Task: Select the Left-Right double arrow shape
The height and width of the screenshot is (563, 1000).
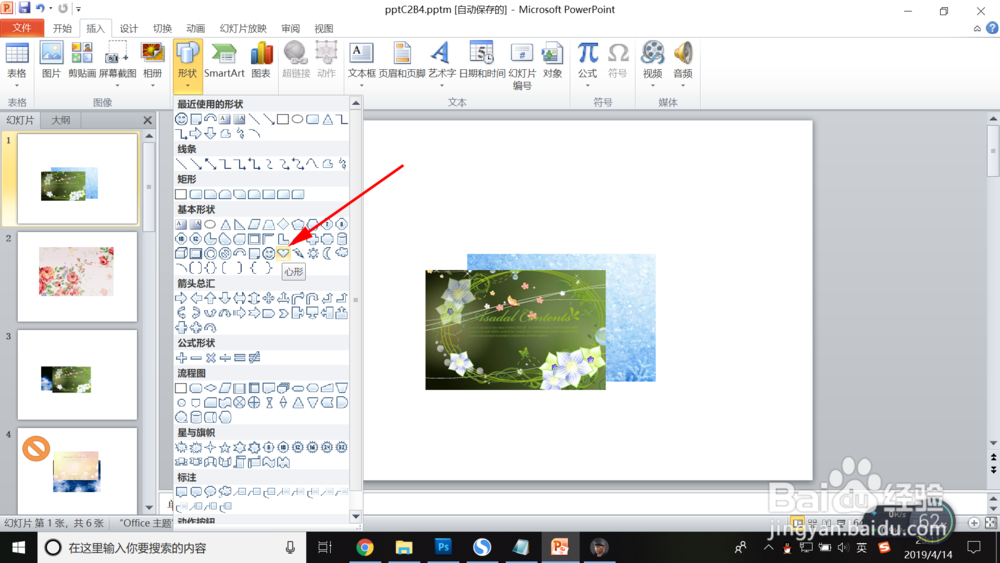Action: tap(239, 298)
